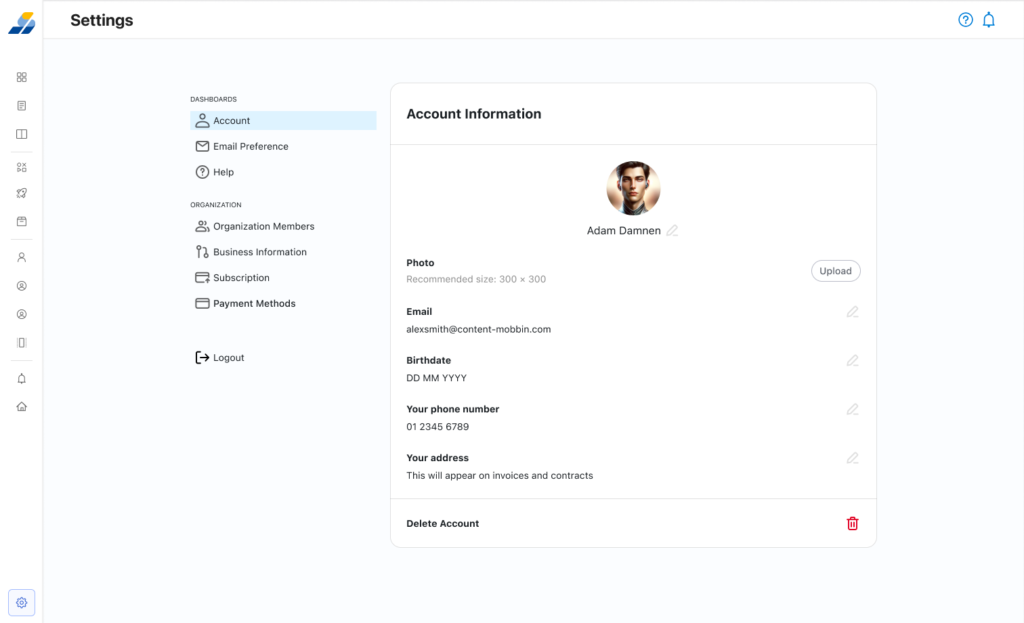1024x623 pixels.
Task: Click the rocket icon in left sidebar
Action: pyautogui.click(x=22, y=193)
